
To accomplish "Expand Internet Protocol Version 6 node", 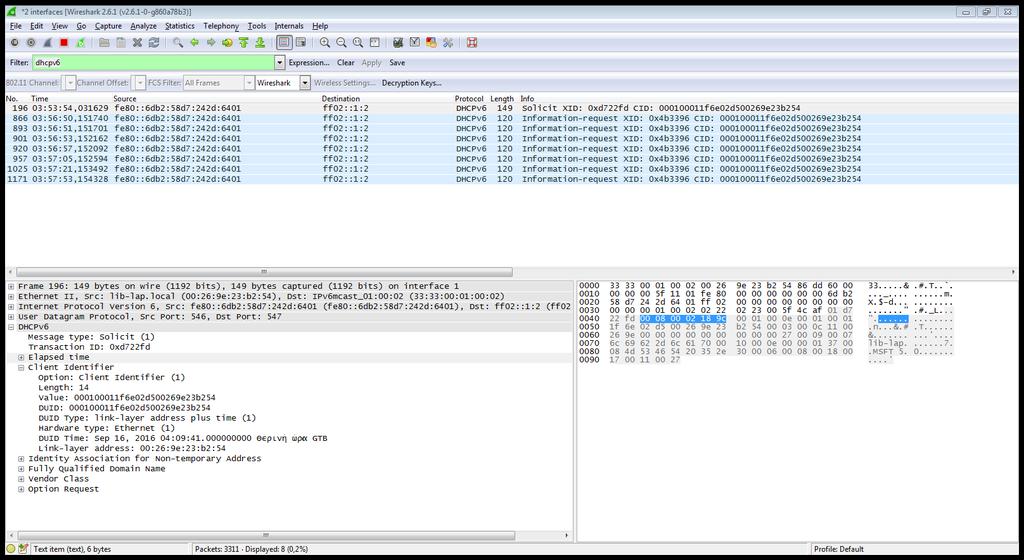I will (x=11, y=307).
